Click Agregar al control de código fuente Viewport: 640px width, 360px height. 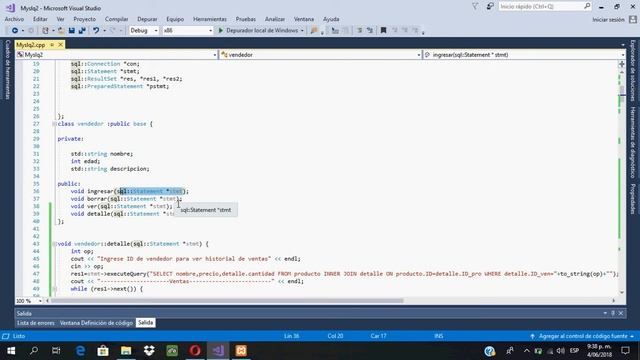(583, 336)
